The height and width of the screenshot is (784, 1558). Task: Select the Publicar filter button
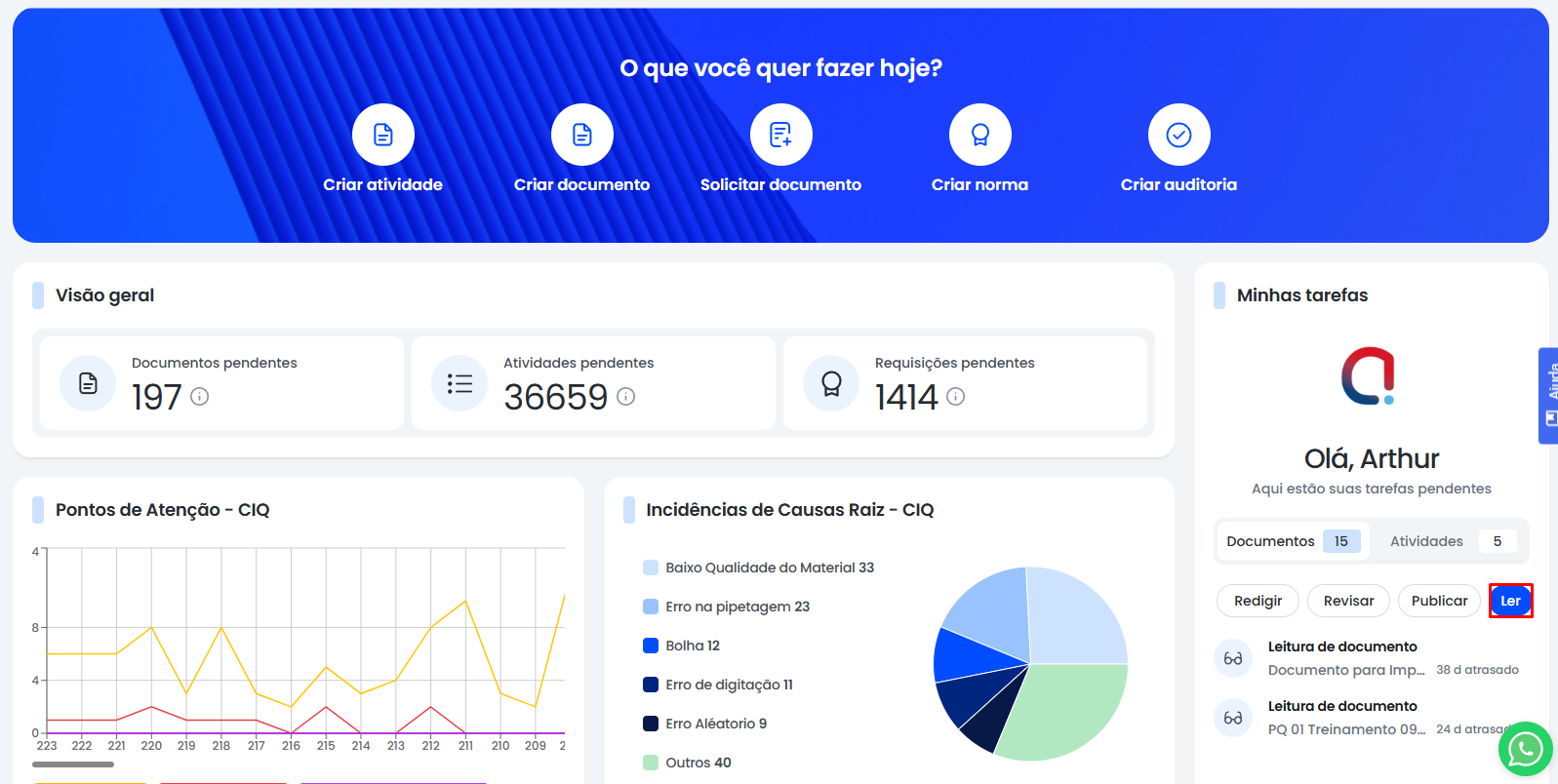[1439, 601]
